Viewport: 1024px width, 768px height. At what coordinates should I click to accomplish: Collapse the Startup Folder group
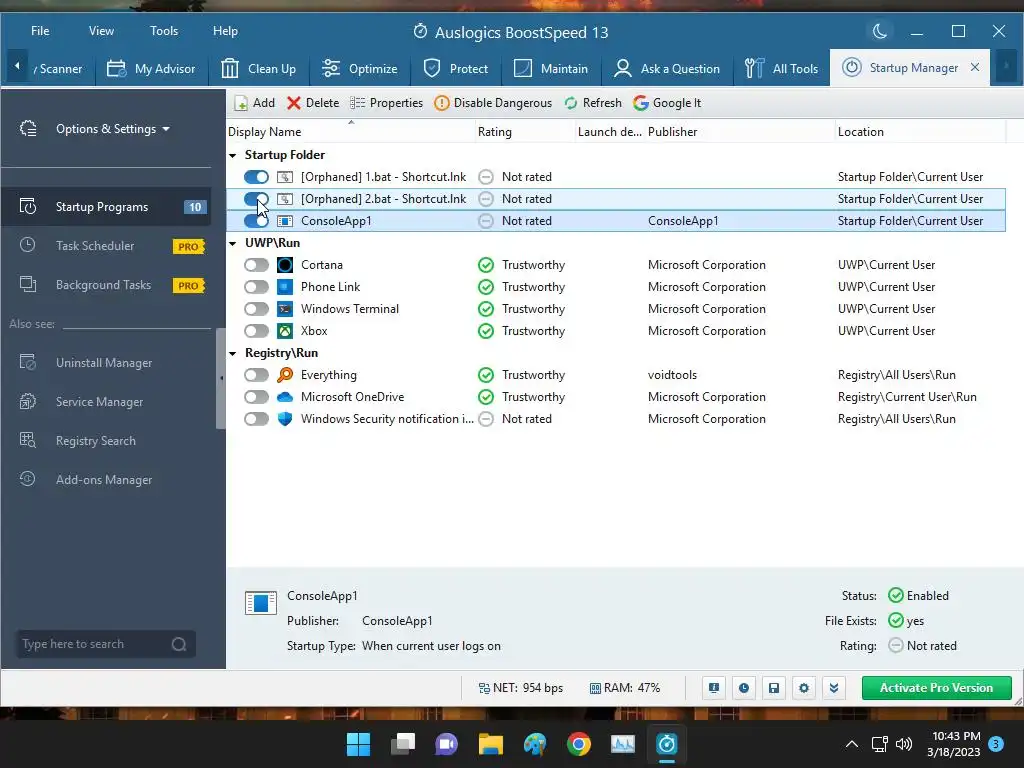pos(233,155)
